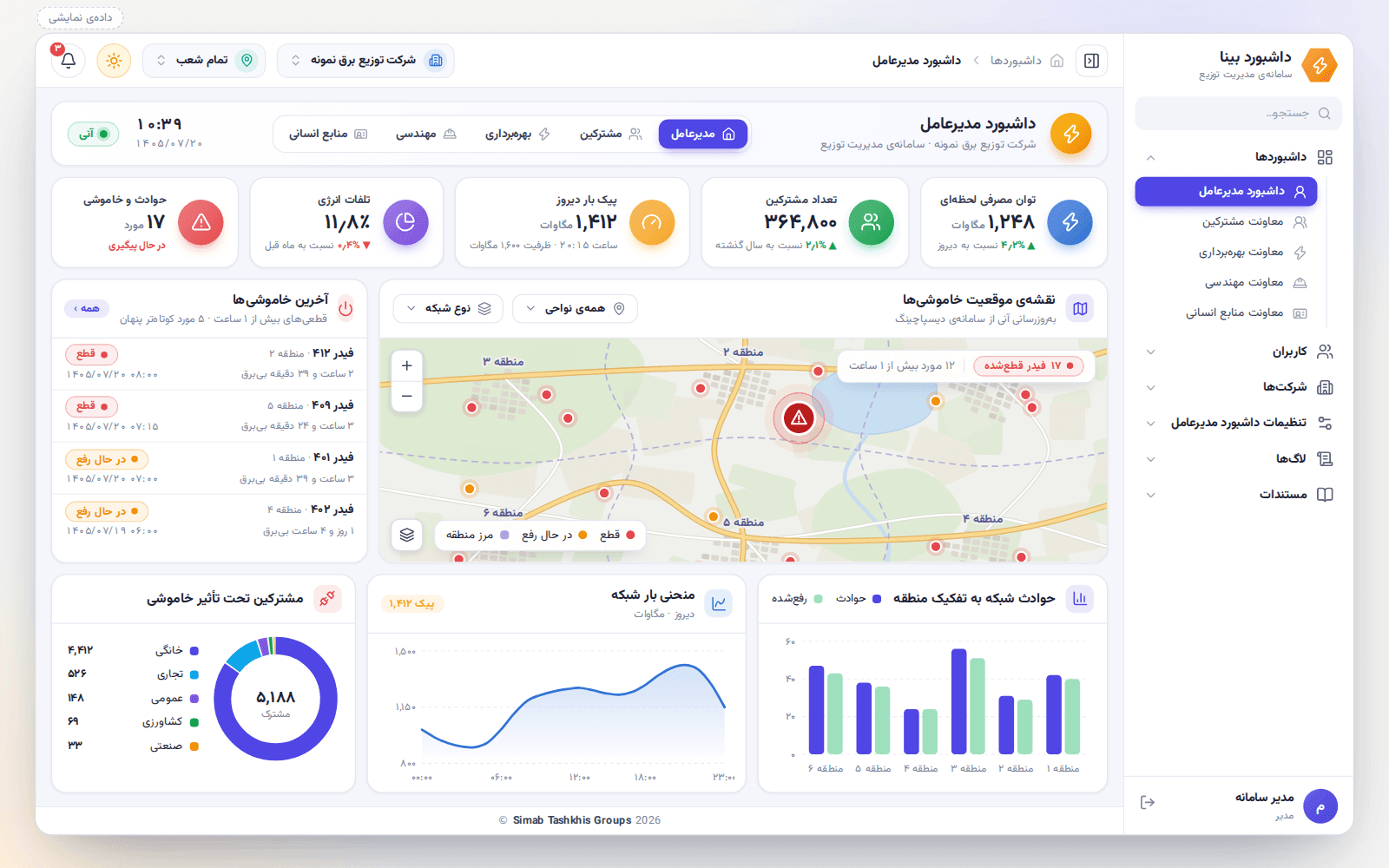Expand the شرکت‌ها sidebar section
Image resolution: width=1389 pixels, height=868 pixels.
1239,387
